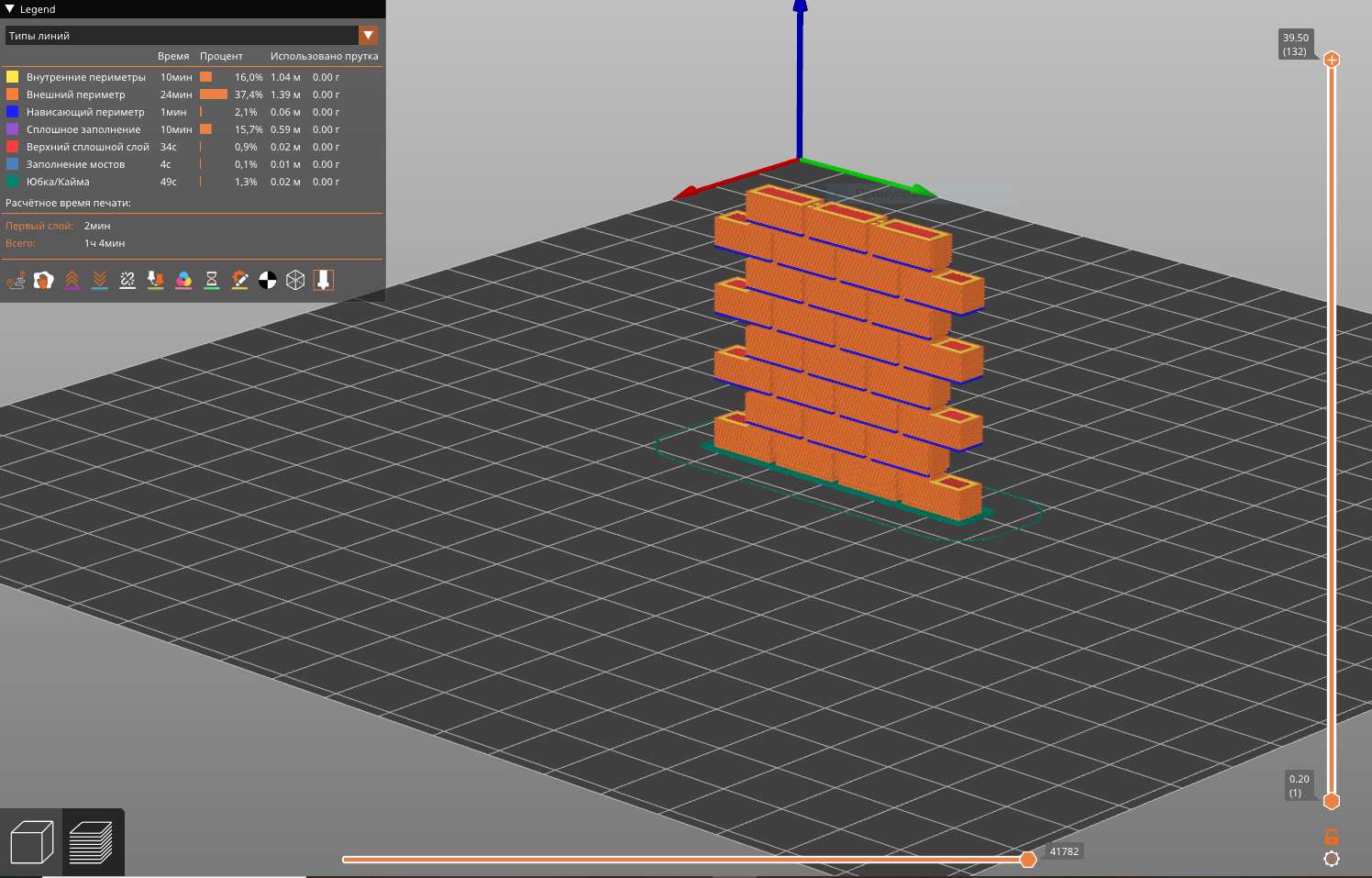1372x878 pixels.
Task: Toggle deretractions icon with down arrows
Action: coord(100,280)
